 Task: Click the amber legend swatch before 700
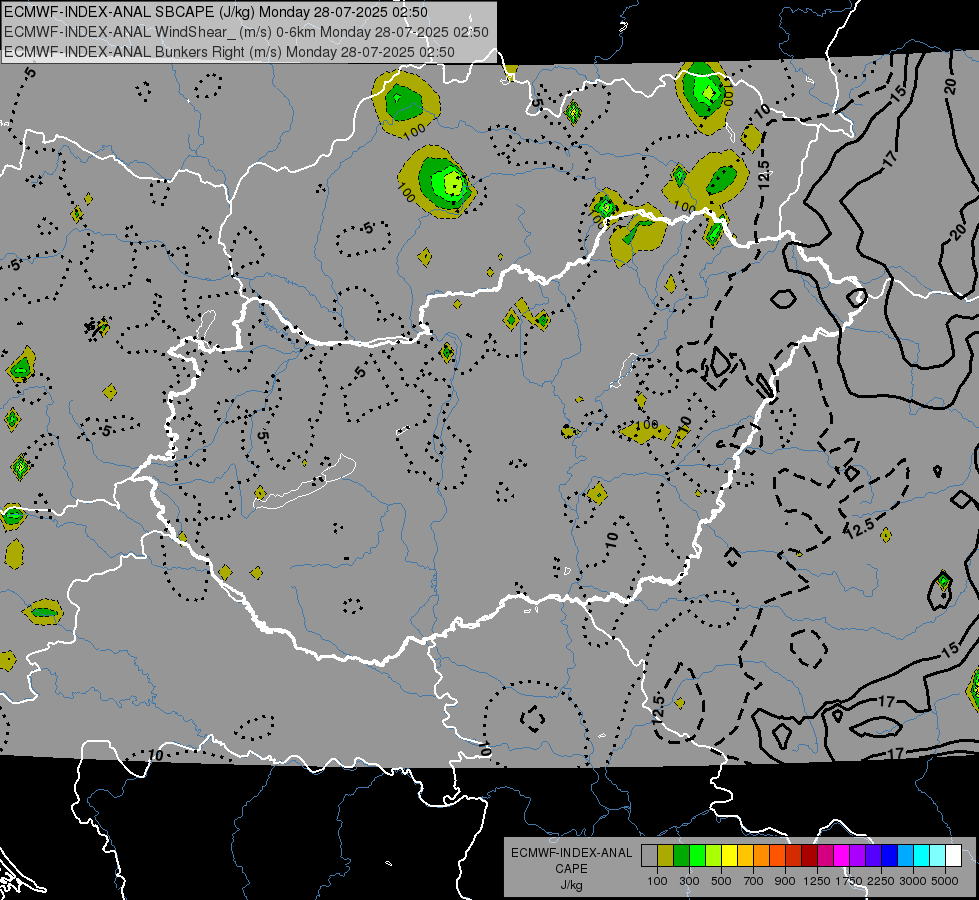point(745,856)
